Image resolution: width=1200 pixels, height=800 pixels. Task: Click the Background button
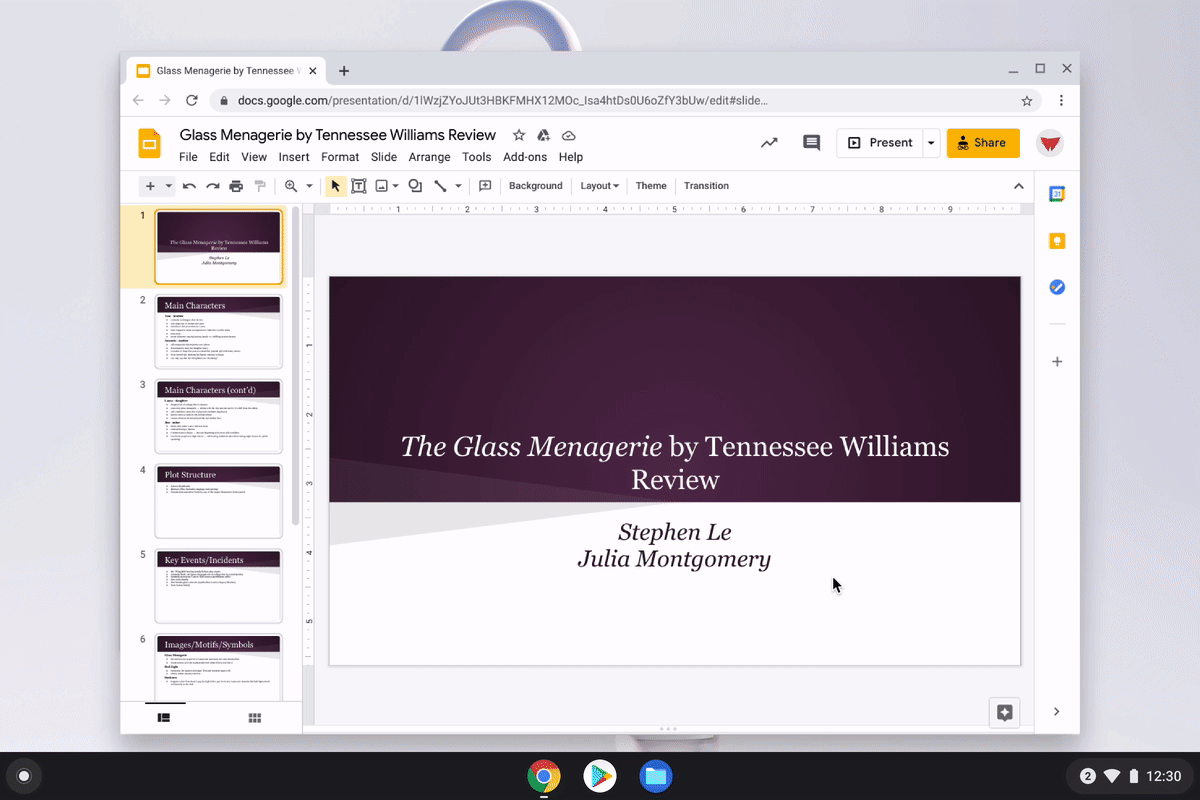tap(535, 186)
